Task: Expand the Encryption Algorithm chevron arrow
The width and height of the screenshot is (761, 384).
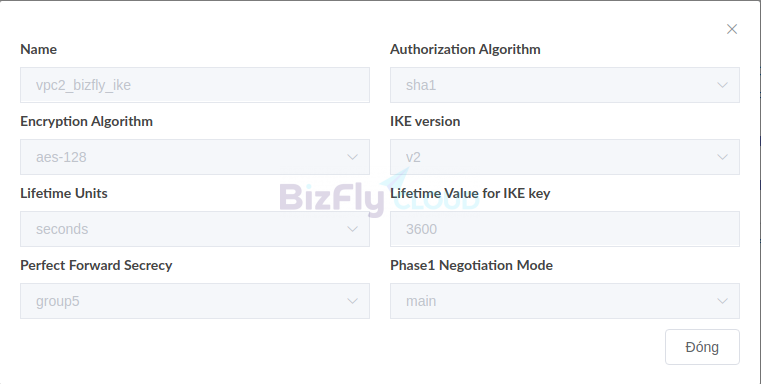Action: click(352, 157)
